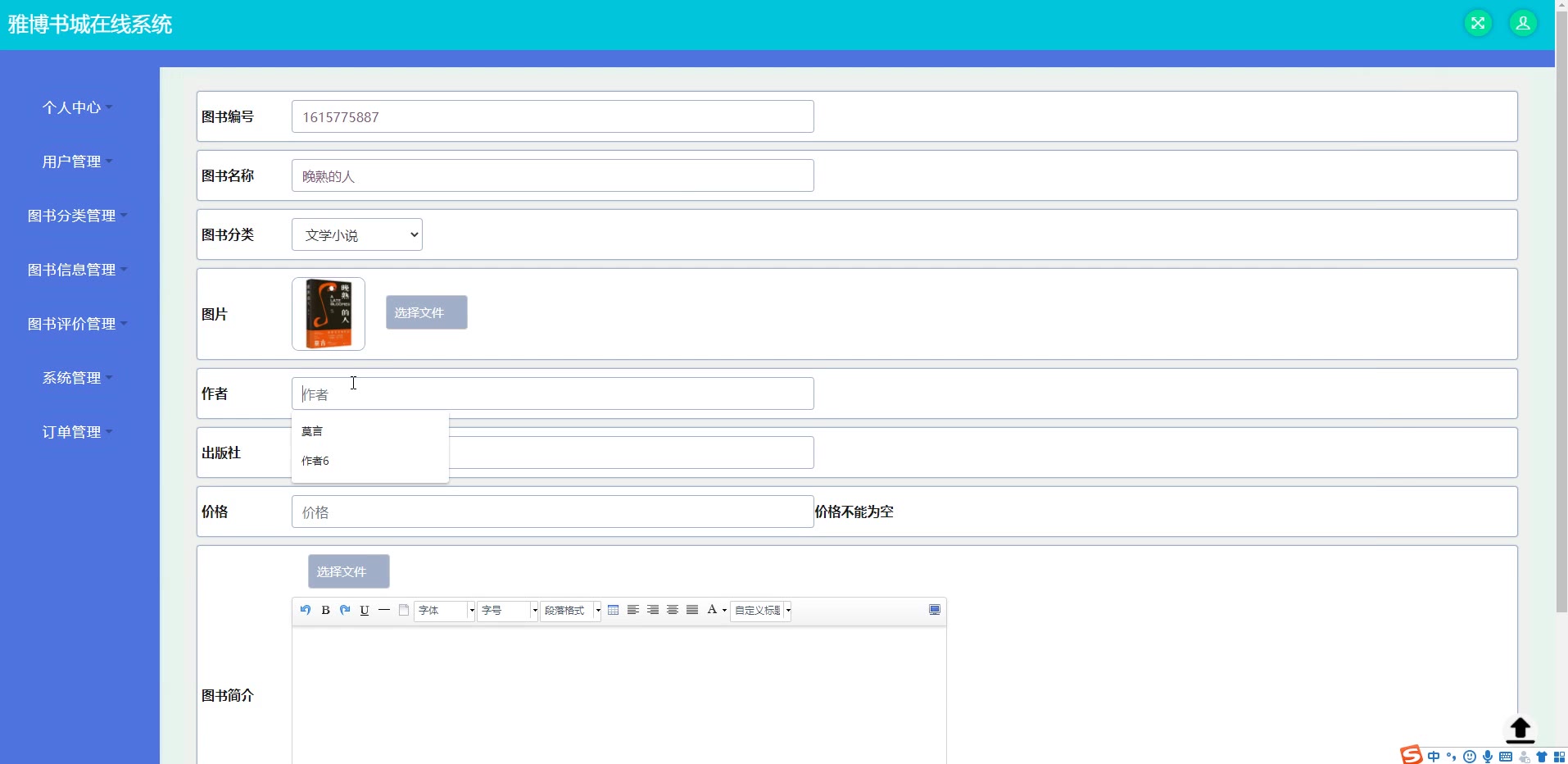Click inside the 图书简介 editor text area
Screen dimensions: 1568x764
tap(619, 695)
